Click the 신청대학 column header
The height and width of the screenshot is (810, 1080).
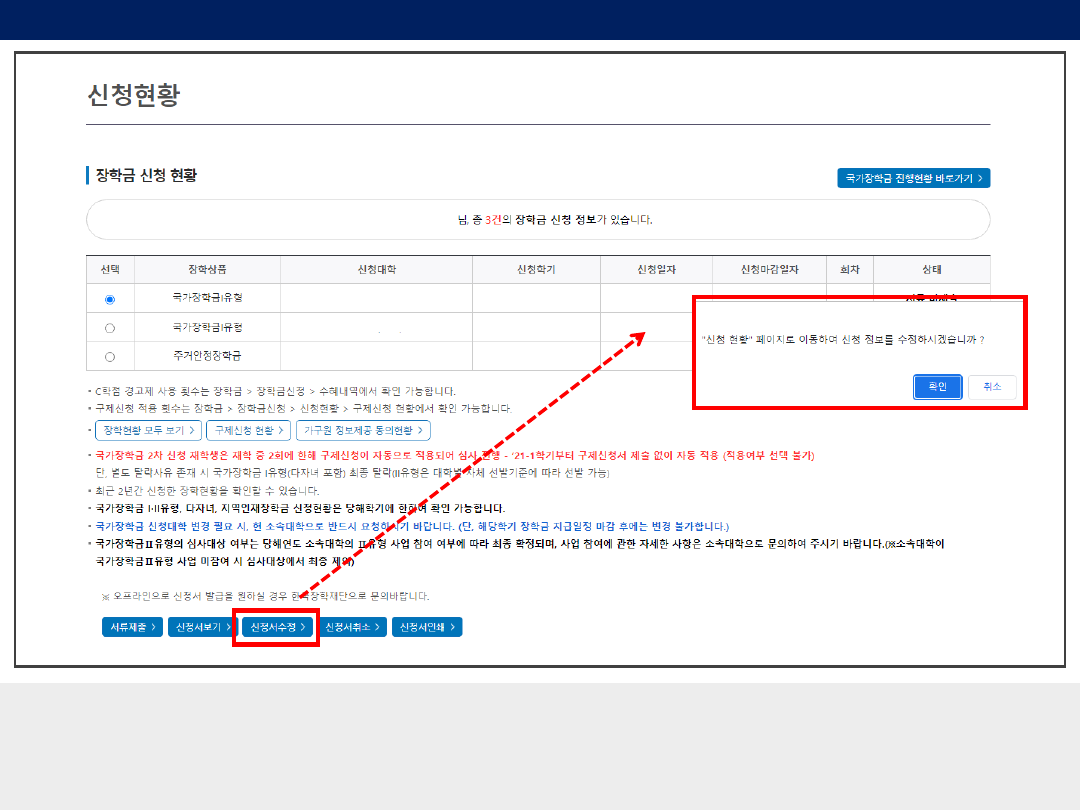[376, 270]
